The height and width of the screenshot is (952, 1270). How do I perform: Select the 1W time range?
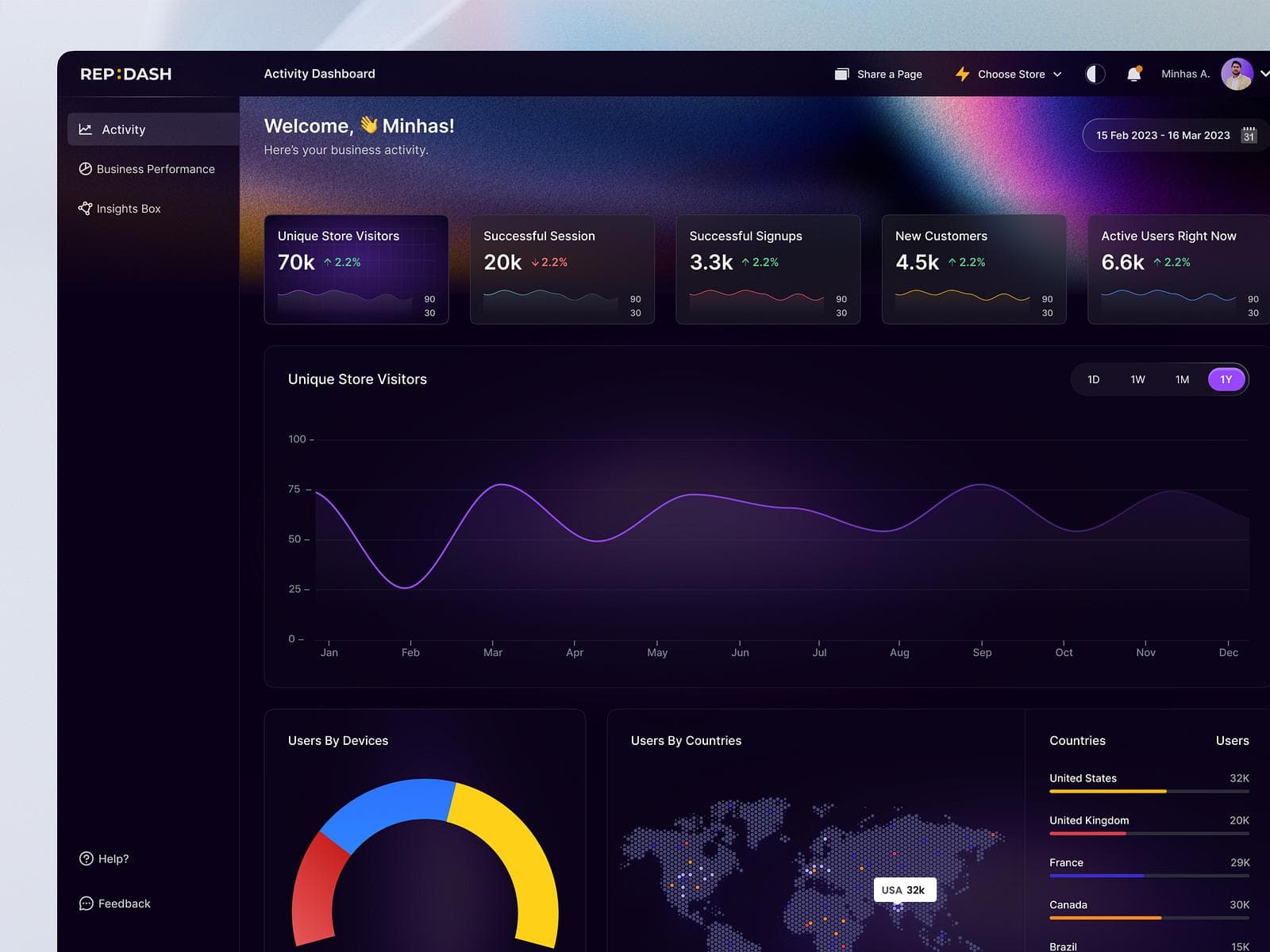coord(1137,379)
